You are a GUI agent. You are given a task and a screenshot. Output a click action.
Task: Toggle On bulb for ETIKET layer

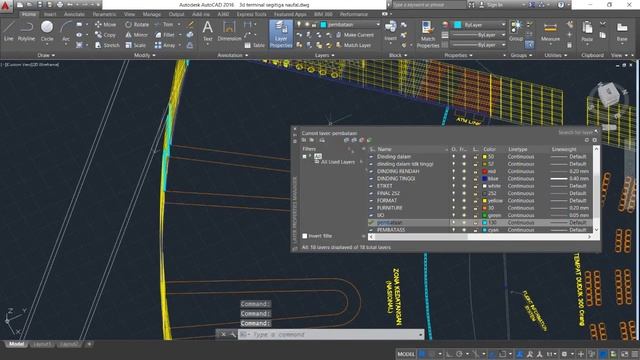(x=453, y=186)
